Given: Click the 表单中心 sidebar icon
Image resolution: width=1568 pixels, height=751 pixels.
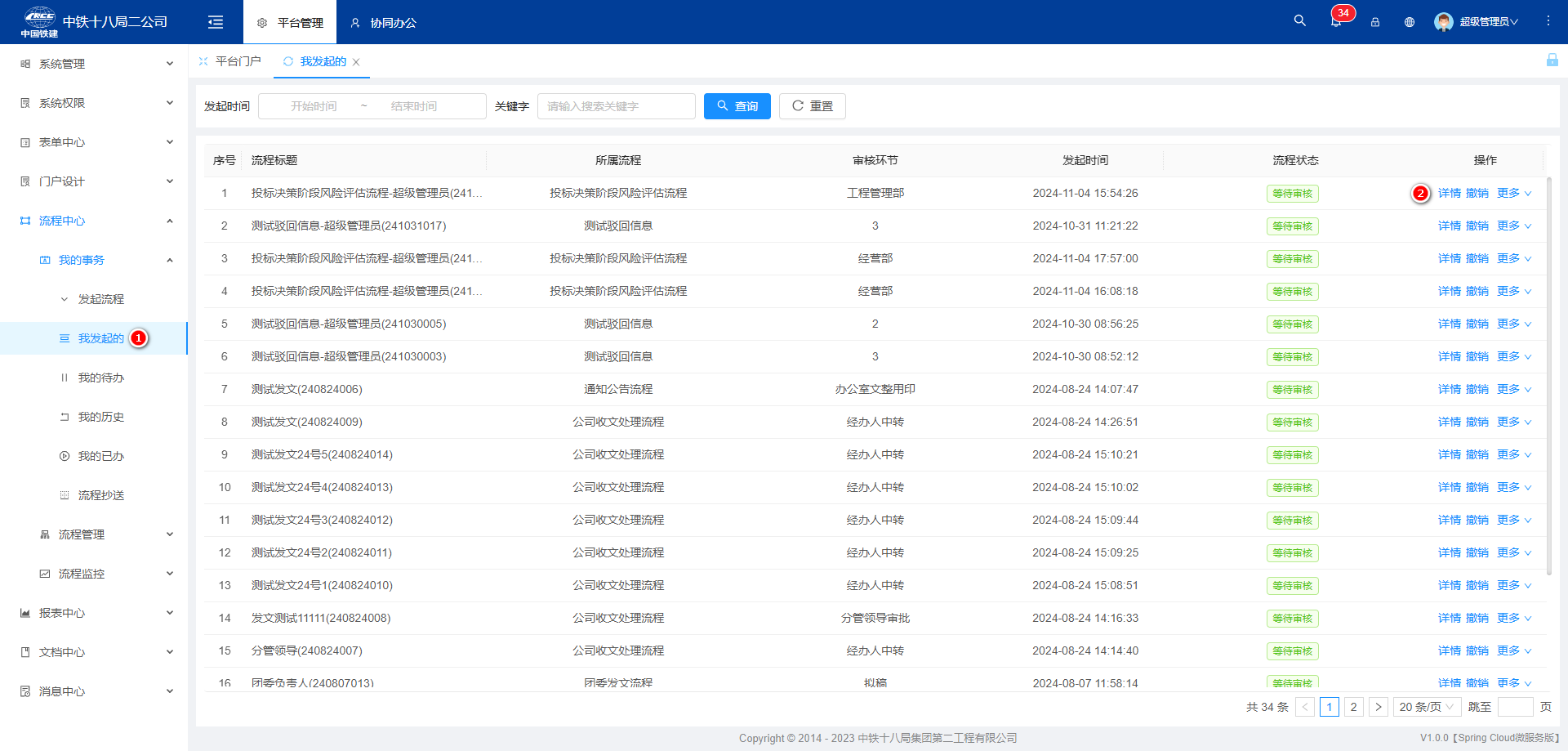Looking at the screenshot, I should pyautogui.click(x=25, y=142).
